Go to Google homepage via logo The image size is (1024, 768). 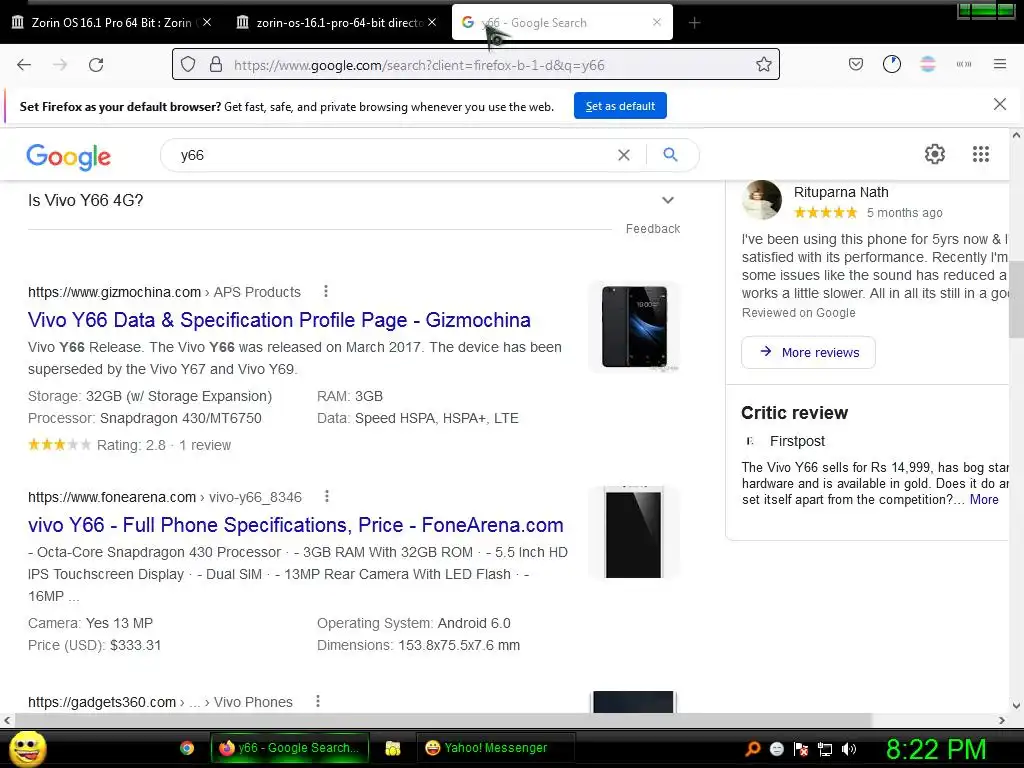click(69, 157)
